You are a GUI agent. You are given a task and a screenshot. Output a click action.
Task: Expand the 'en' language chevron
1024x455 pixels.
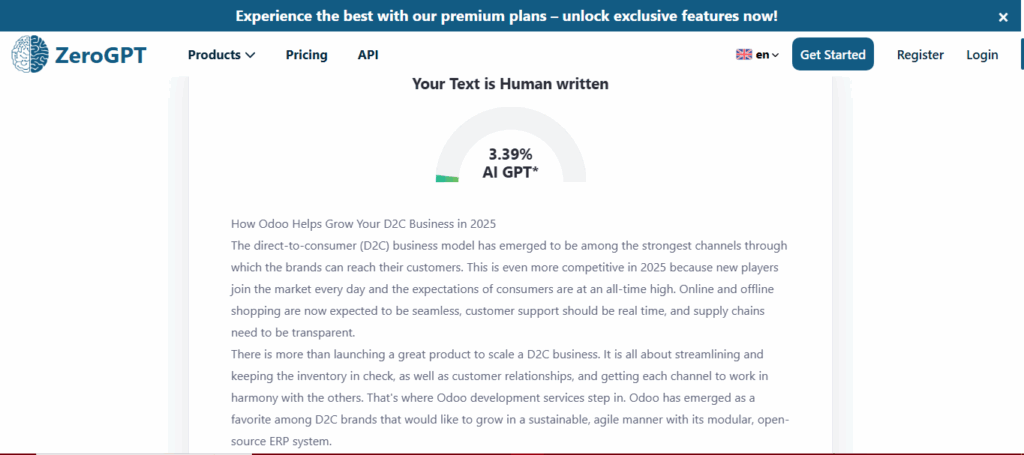tap(775, 56)
